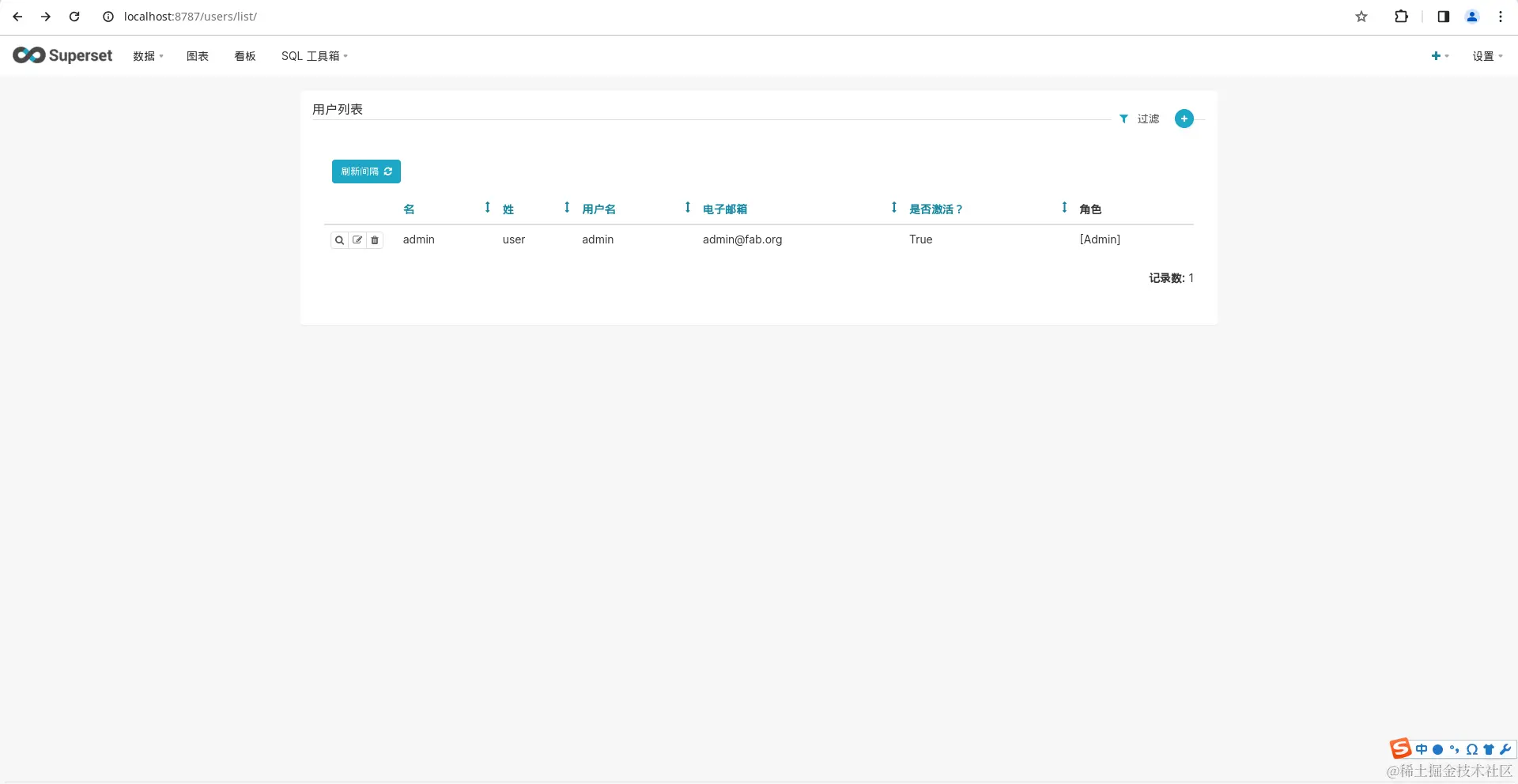Open the browser three-dot menu

tap(1501, 17)
